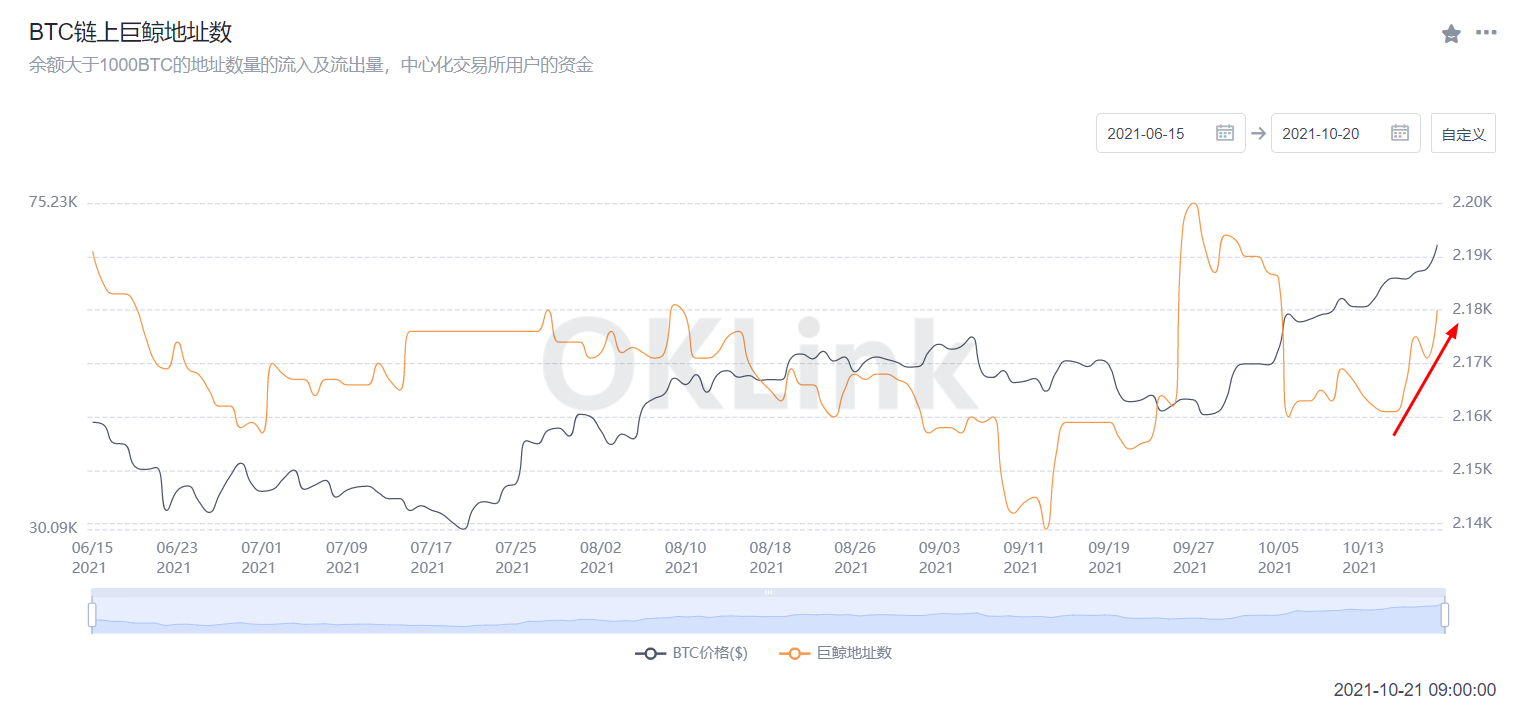Click the 09/27 2021 x-axis label
This screenshot has width=1514, height=712.
(x=1190, y=558)
